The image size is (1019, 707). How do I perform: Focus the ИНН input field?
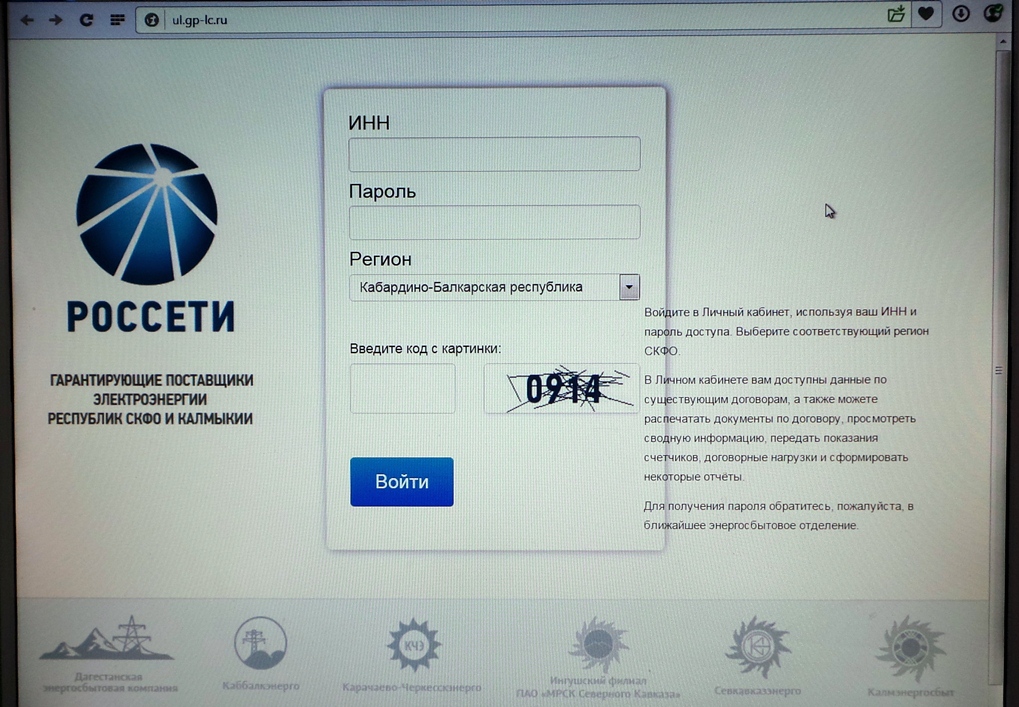click(x=495, y=154)
